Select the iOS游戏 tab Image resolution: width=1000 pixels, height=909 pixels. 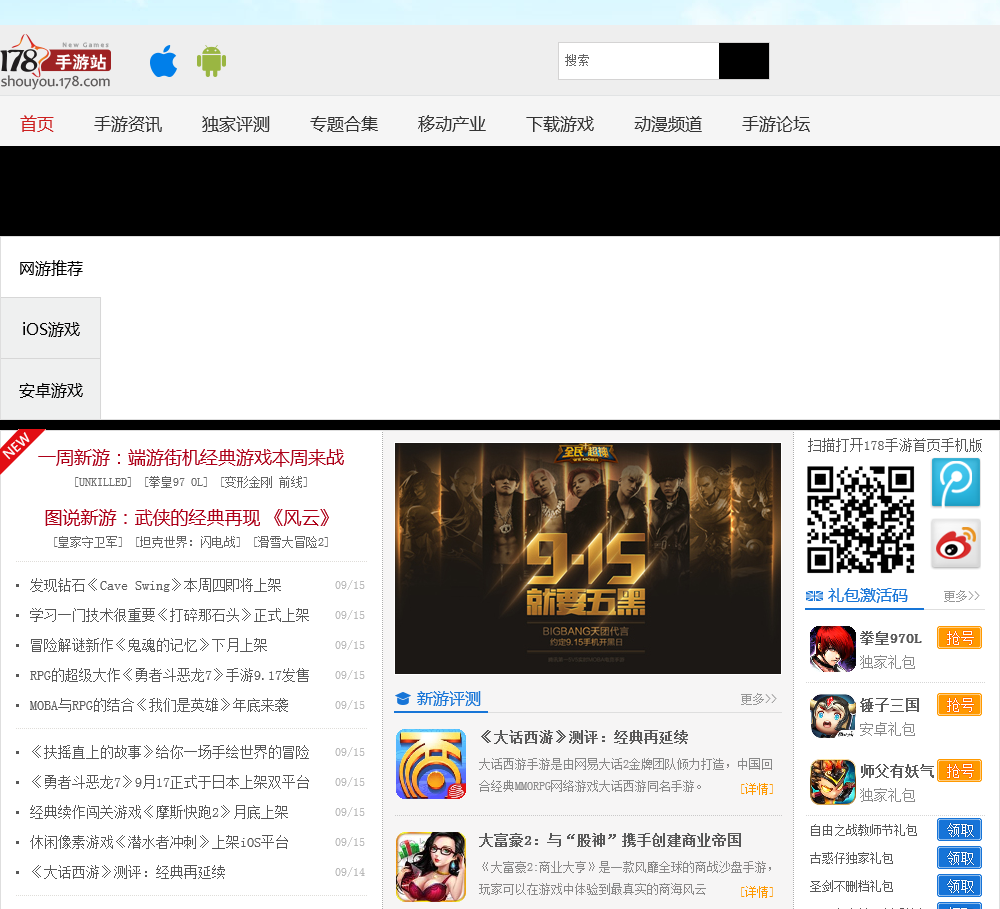[x=50, y=329]
